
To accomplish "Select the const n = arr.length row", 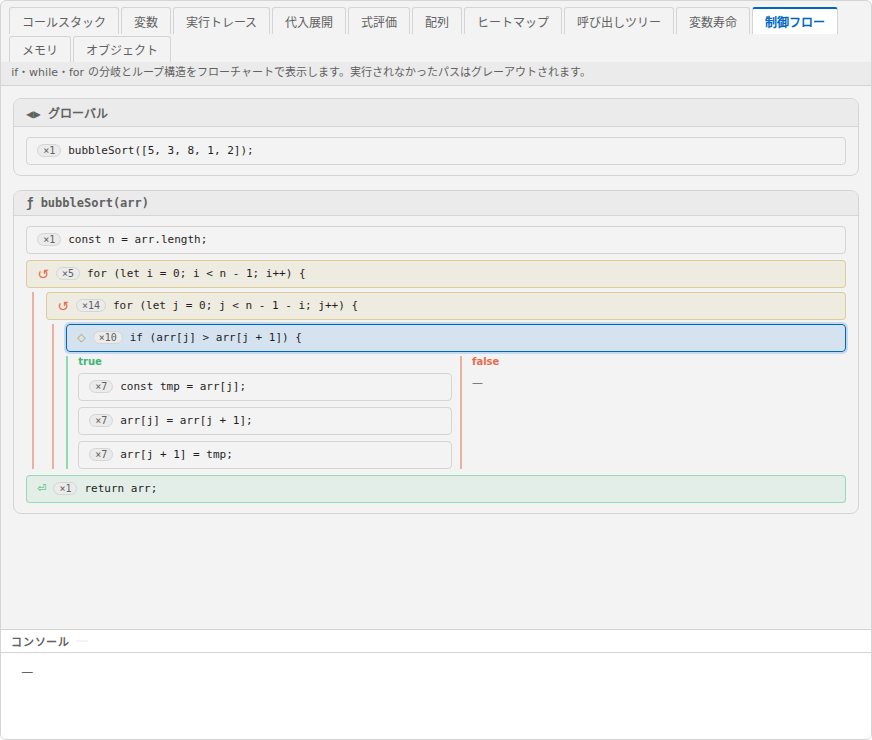I will [x=436, y=240].
